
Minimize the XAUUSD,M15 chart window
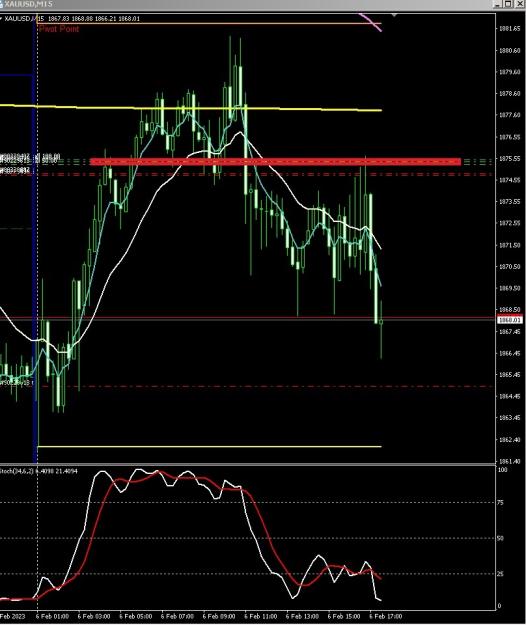point(497,4)
